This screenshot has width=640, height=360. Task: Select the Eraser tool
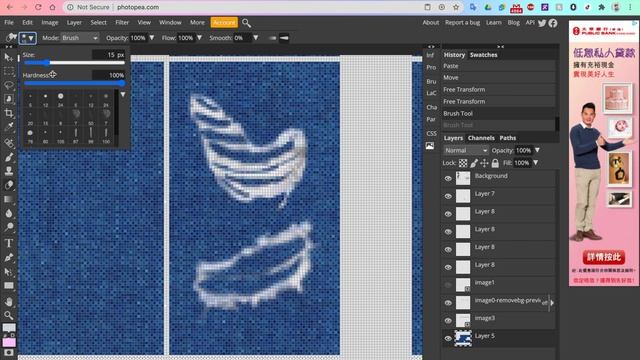tap(9, 185)
